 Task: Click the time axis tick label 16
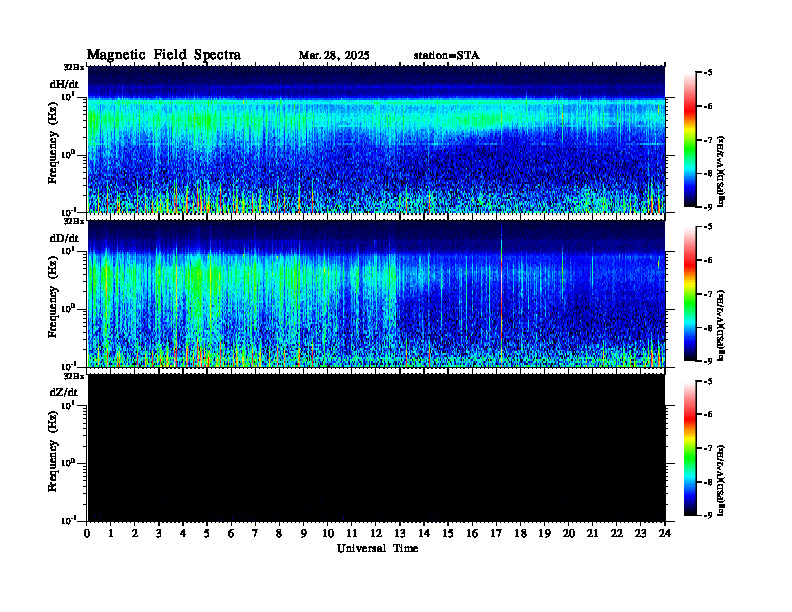click(472, 533)
